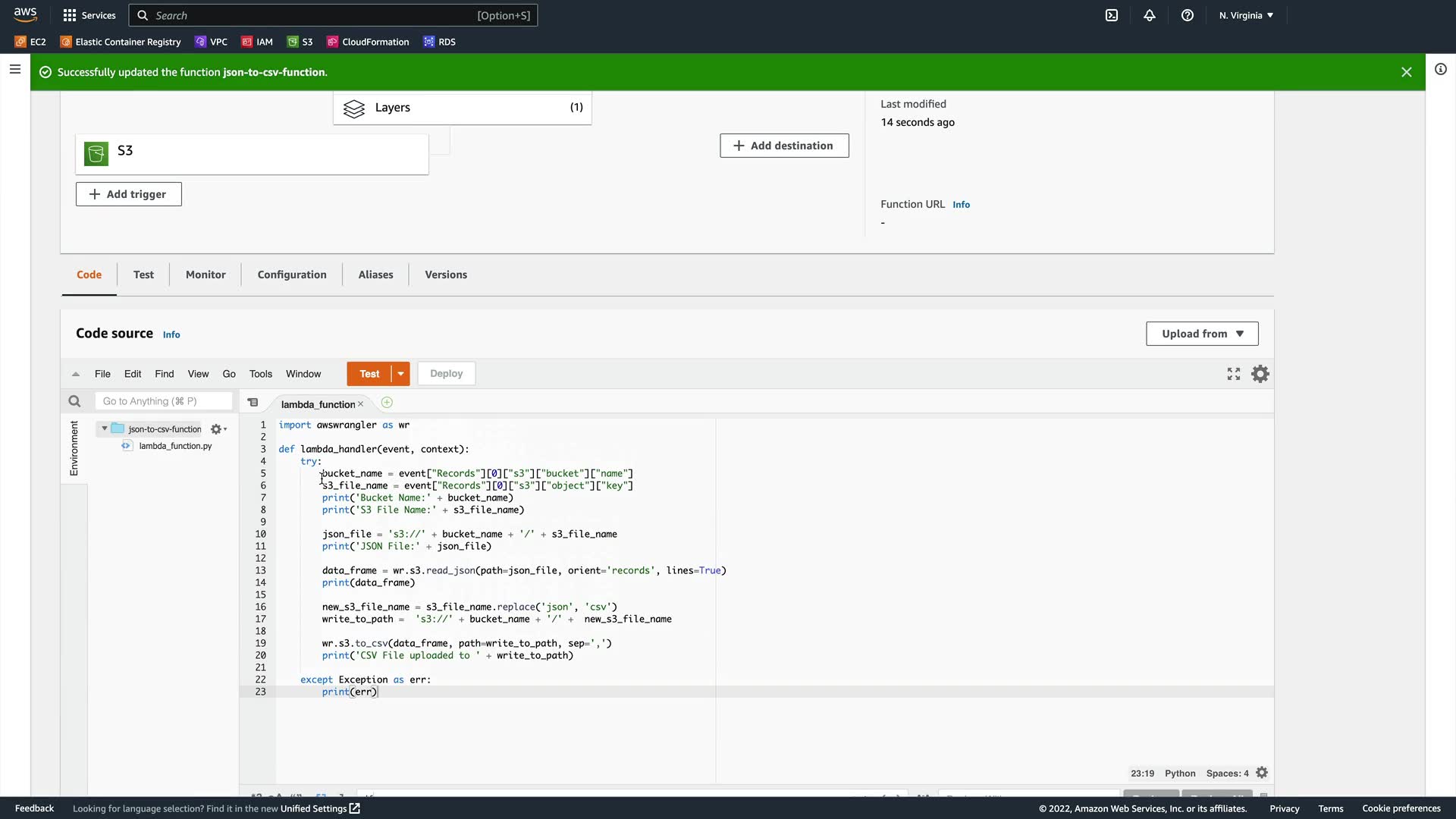Open the hamburger side navigation menu
The height and width of the screenshot is (819, 1456).
(14, 70)
